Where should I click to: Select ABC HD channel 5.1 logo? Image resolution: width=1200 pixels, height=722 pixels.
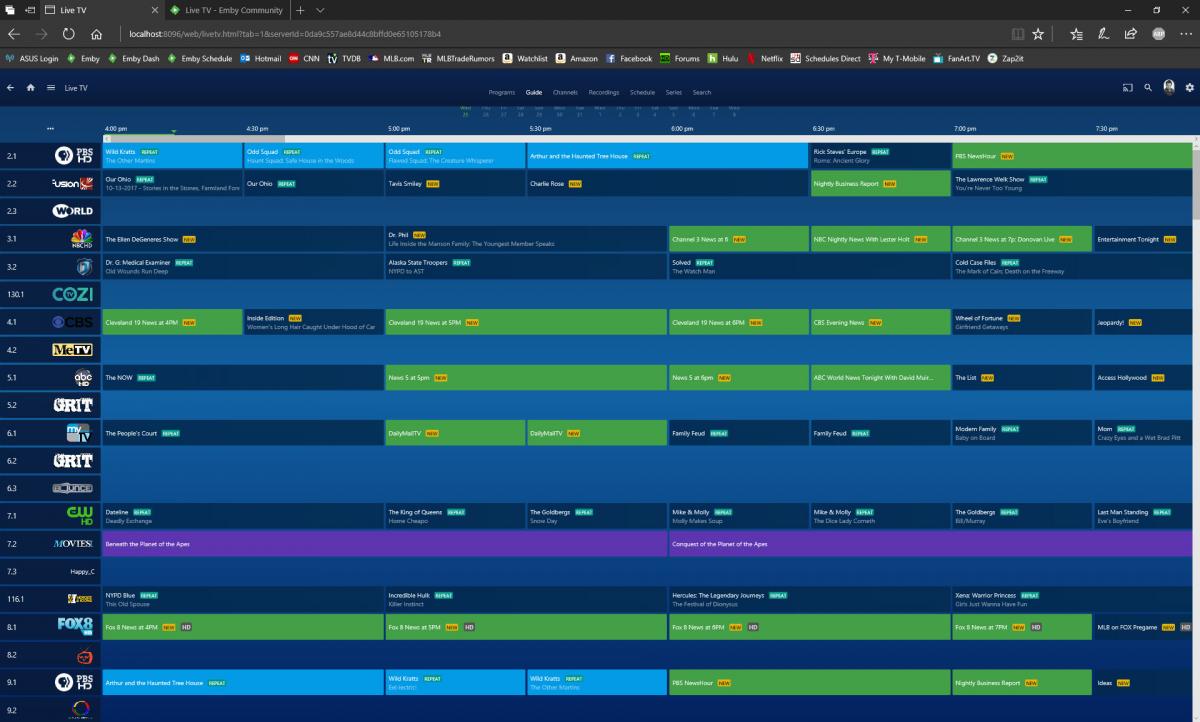click(83, 378)
